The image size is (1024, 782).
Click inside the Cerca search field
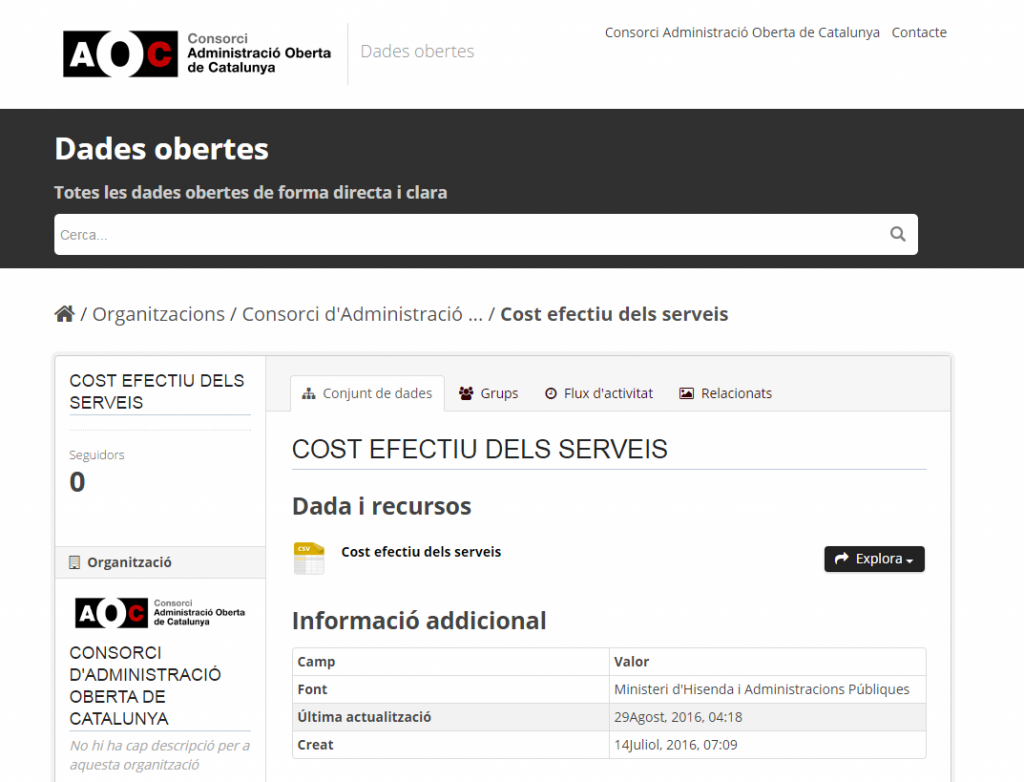pos(400,233)
